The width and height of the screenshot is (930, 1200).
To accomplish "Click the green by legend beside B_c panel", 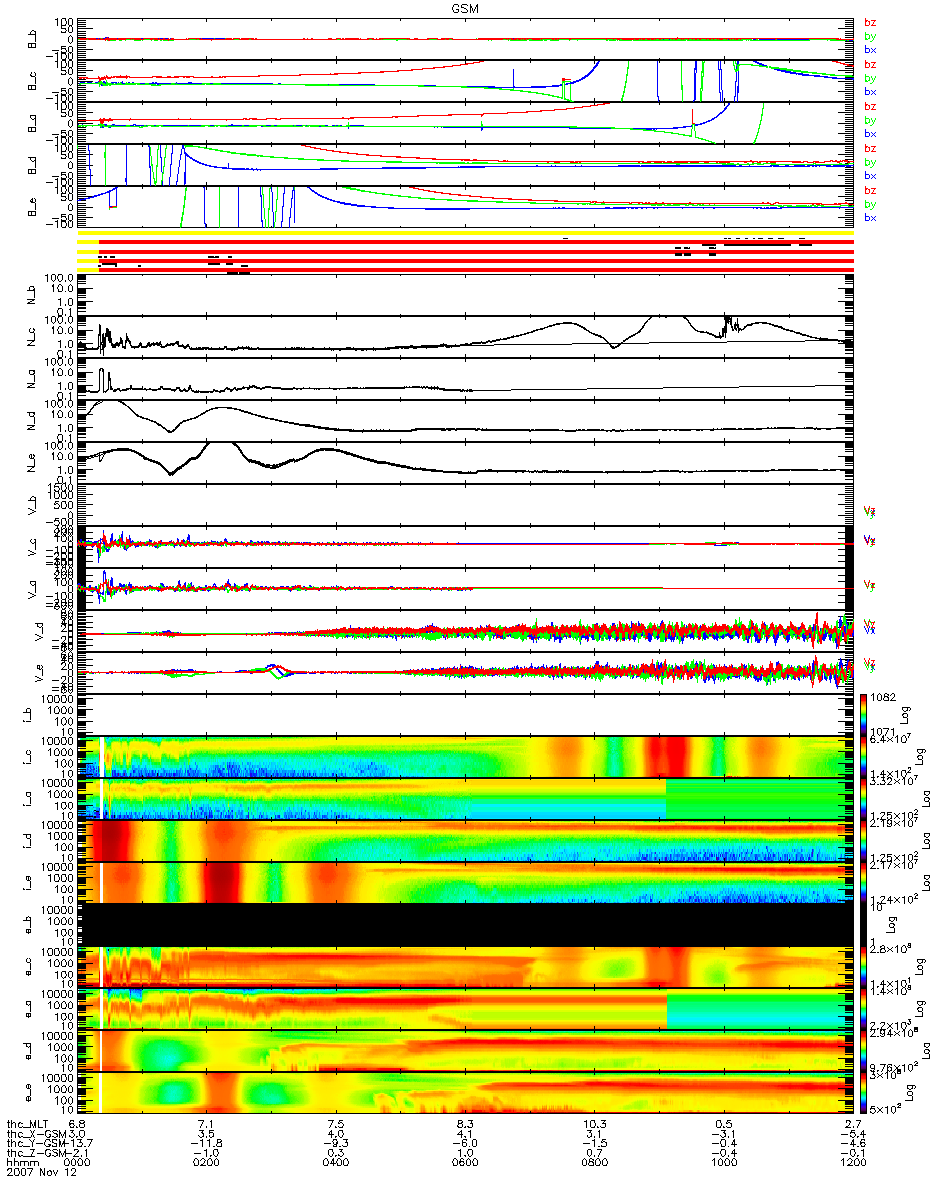I will (x=869, y=78).
